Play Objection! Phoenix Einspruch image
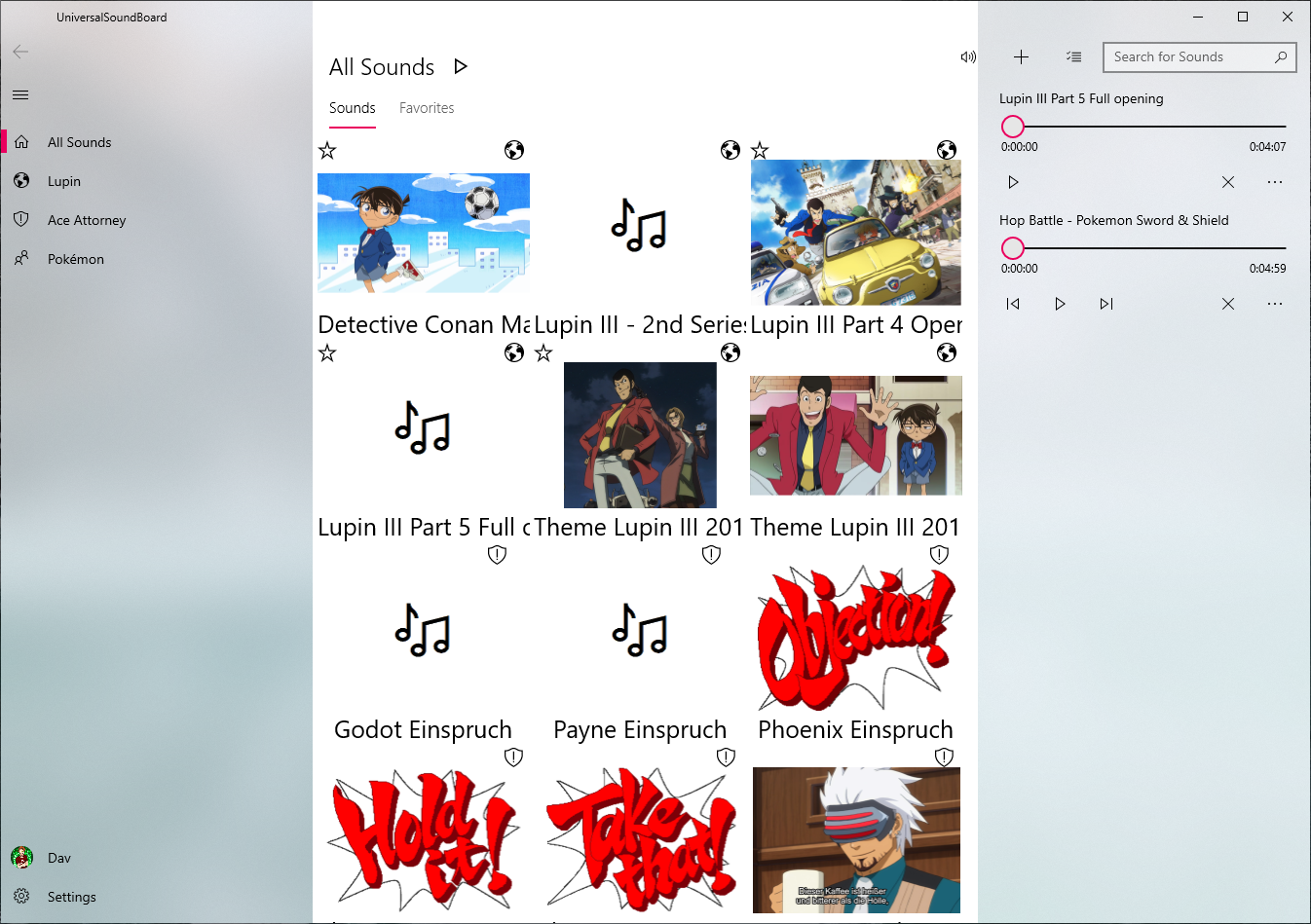1311x924 pixels. pyautogui.click(x=856, y=638)
